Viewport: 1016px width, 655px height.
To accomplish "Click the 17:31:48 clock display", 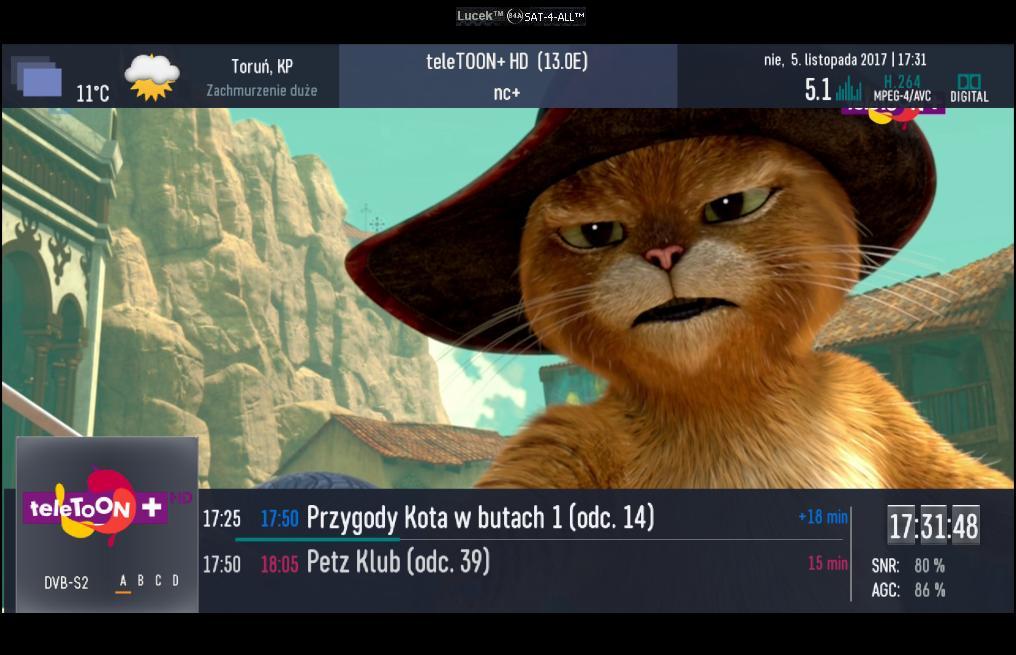I will pyautogui.click(x=933, y=525).
